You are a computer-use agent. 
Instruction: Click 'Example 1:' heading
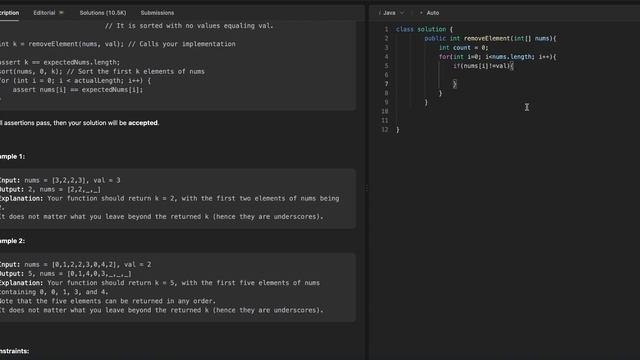pos(12,156)
